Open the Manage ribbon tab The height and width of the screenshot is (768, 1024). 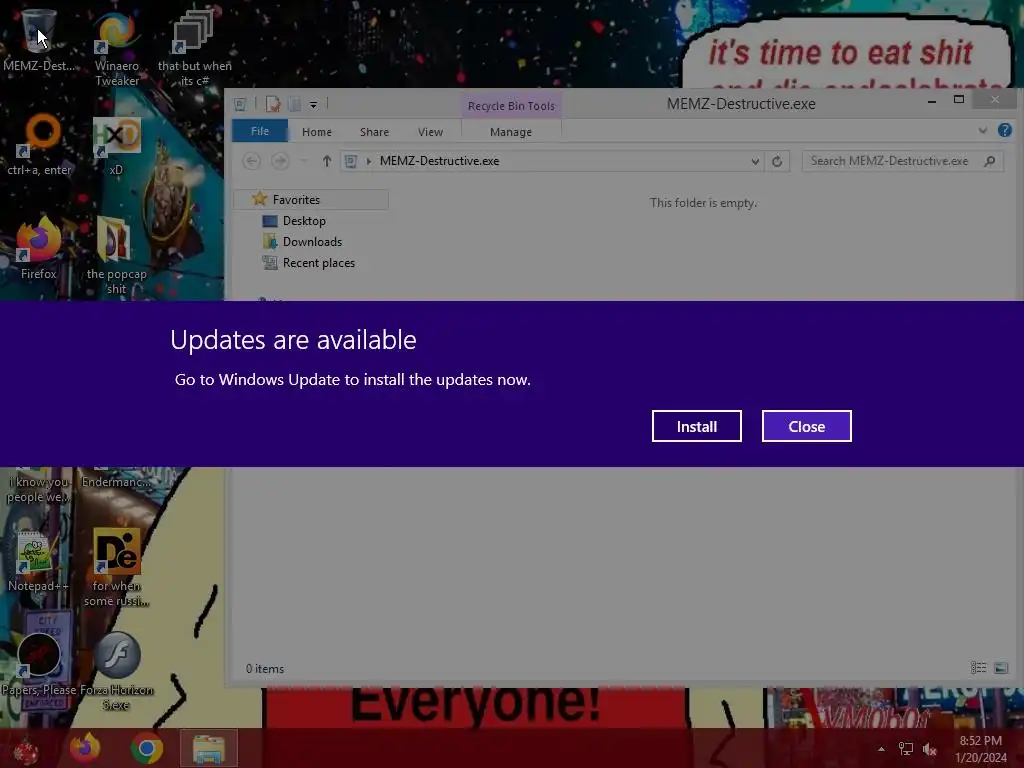click(511, 132)
